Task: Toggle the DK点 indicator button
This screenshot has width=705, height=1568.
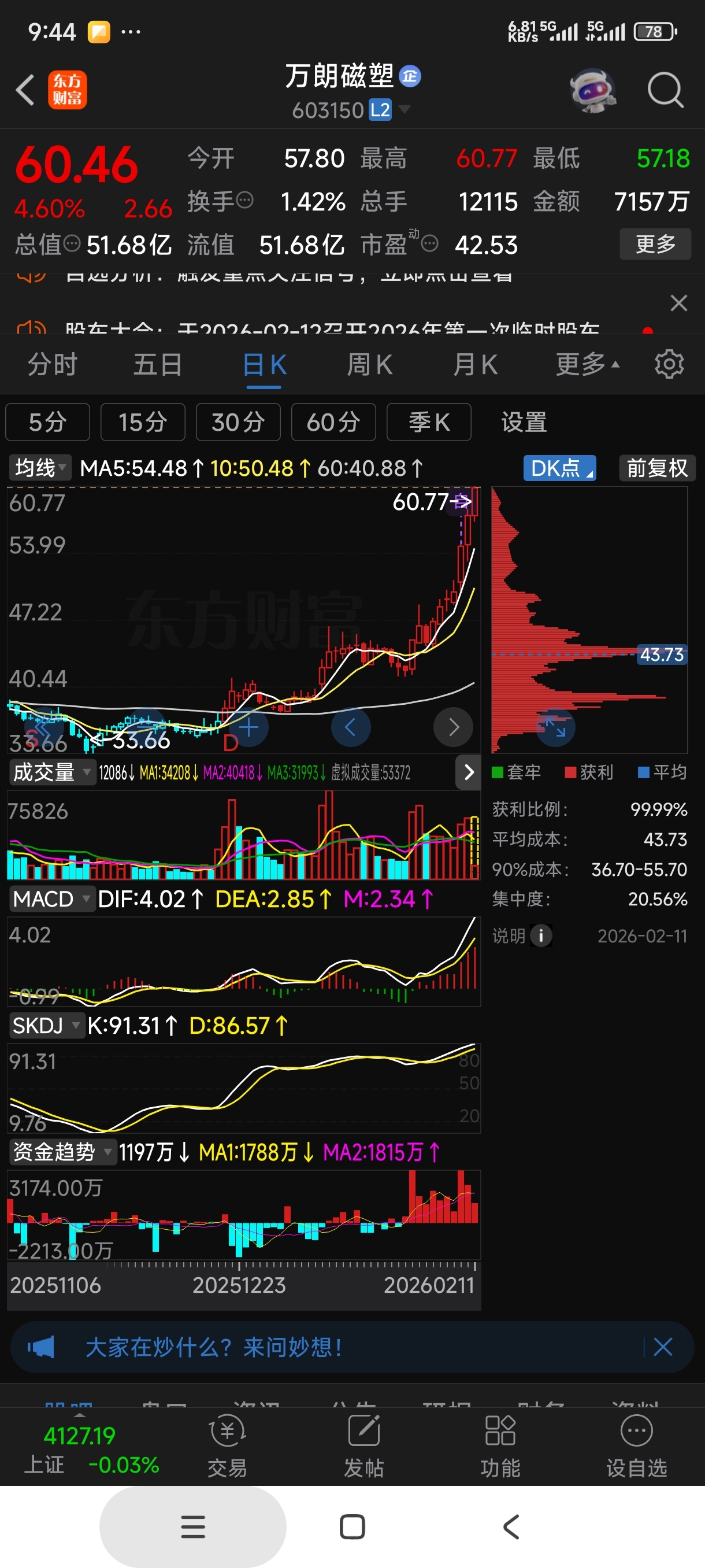Action: tap(559, 468)
